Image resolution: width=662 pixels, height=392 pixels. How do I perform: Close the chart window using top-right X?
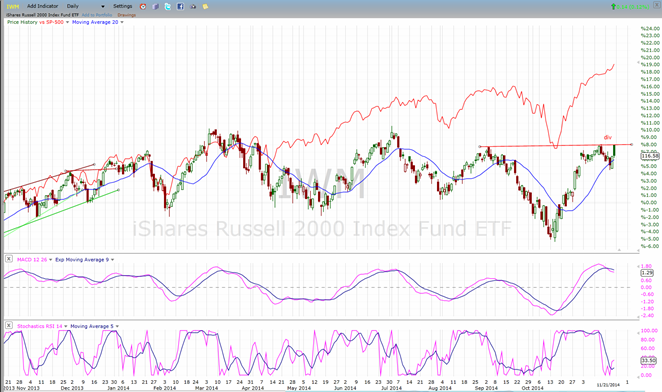tap(656, 5)
